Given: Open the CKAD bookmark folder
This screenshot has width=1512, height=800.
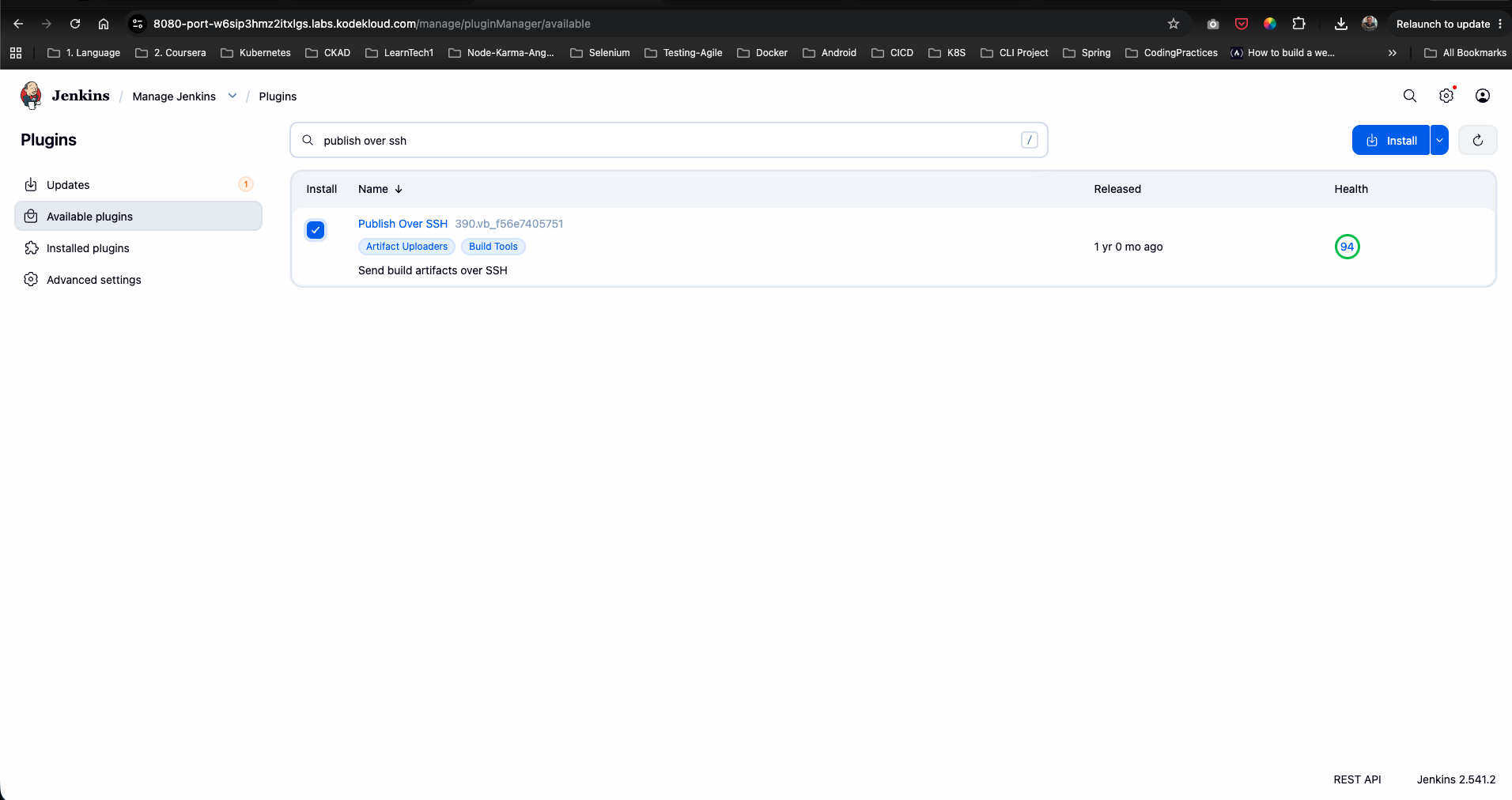Looking at the screenshot, I should tap(328, 53).
